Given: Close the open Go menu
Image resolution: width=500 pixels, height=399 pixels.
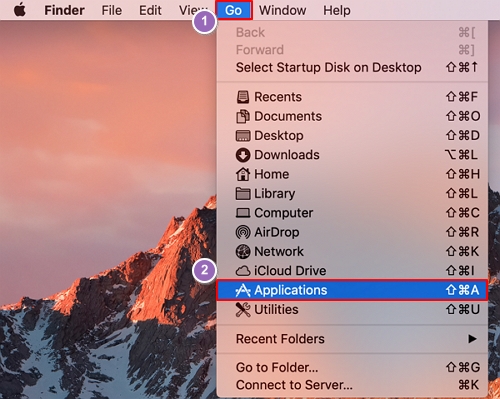Looking at the screenshot, I should 233,10.
